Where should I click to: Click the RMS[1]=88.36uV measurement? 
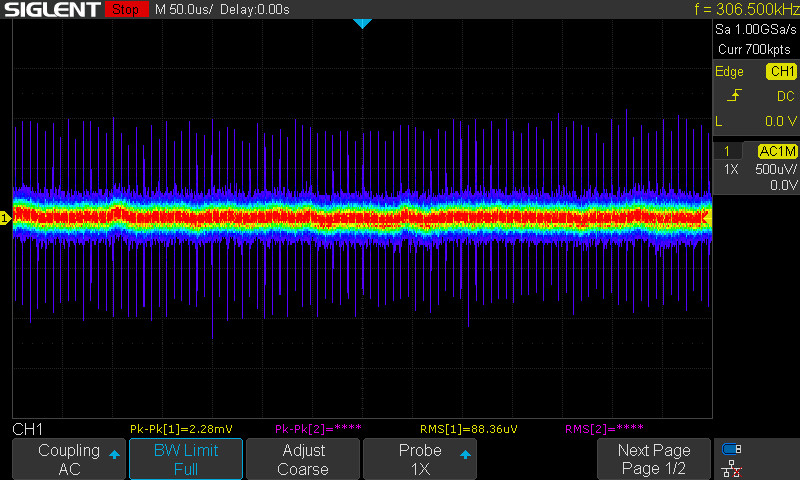pos(468,429)
